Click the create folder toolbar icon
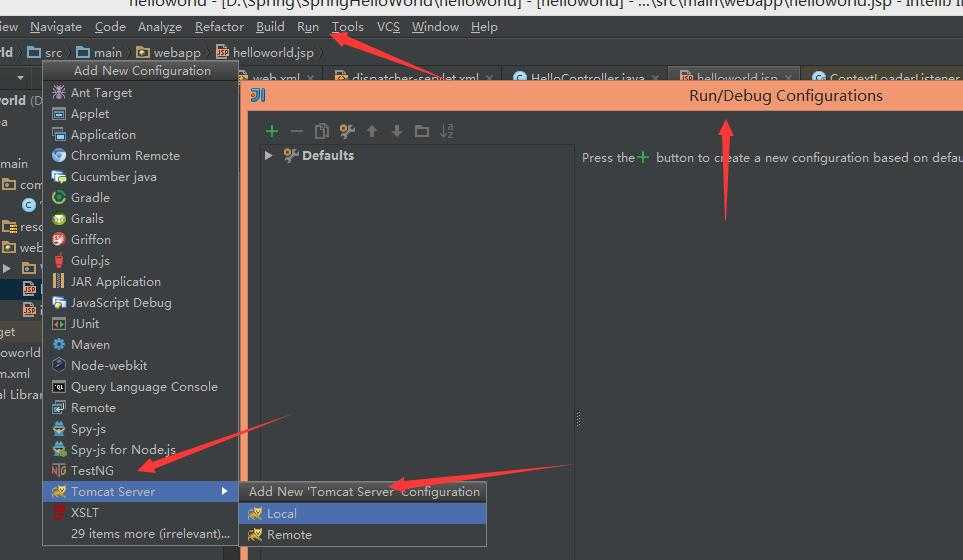The image size is (963, 560). [422, 131]
